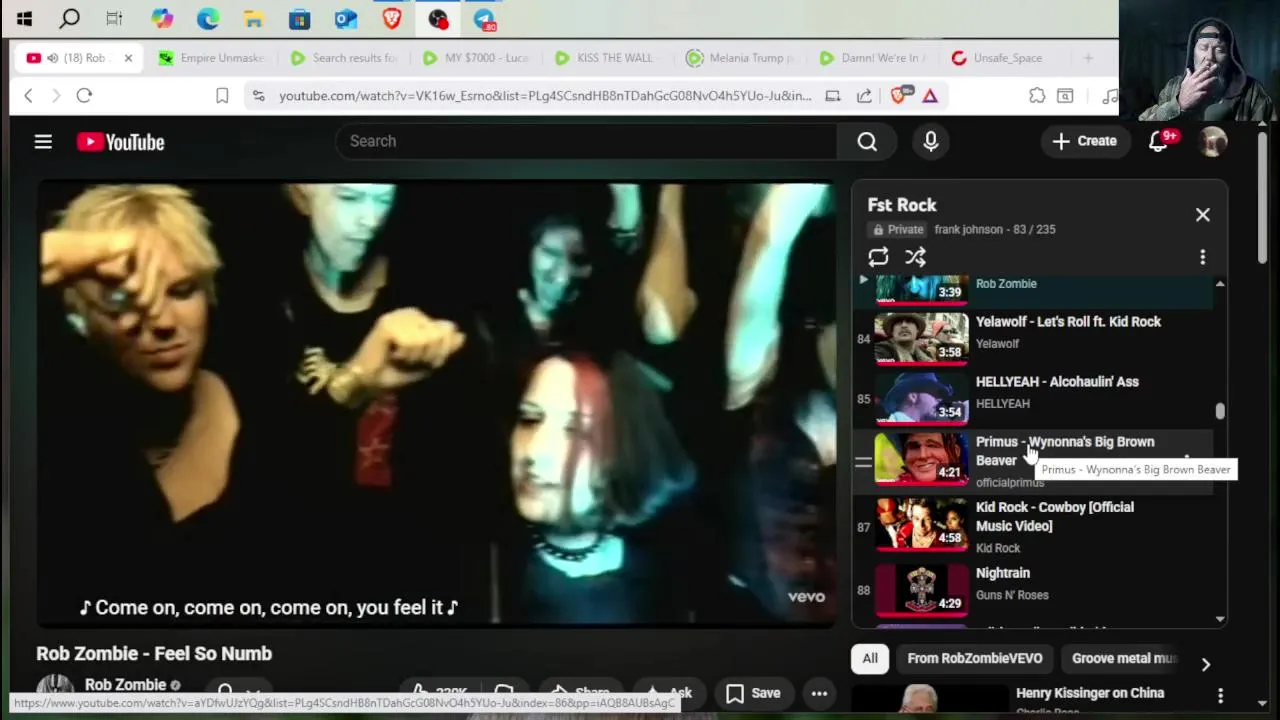This screenshot has width=1280, height=720.
Task: Click the Brave Shields icon
Action: (898, 95)
